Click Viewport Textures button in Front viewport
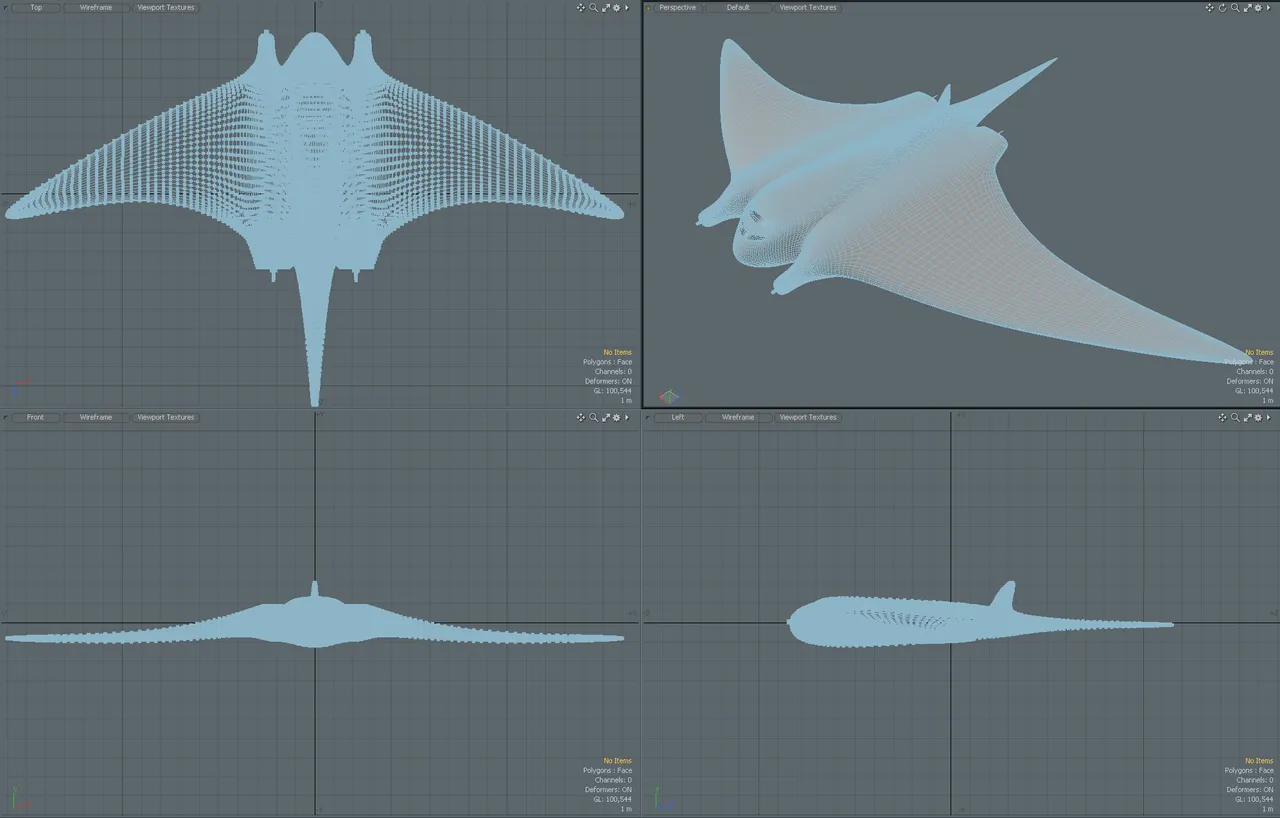 coord(166,417)
